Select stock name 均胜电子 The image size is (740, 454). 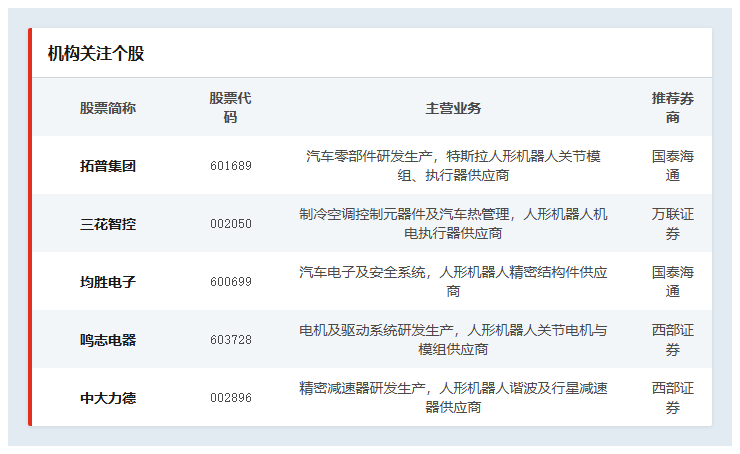[108, 282]
